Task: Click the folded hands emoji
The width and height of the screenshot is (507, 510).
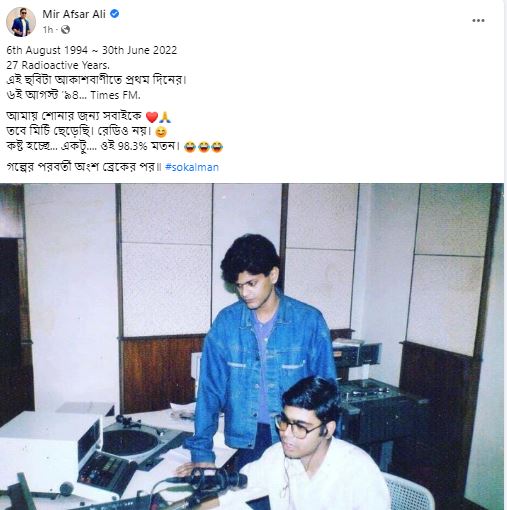Action: (x=165, y=117)
